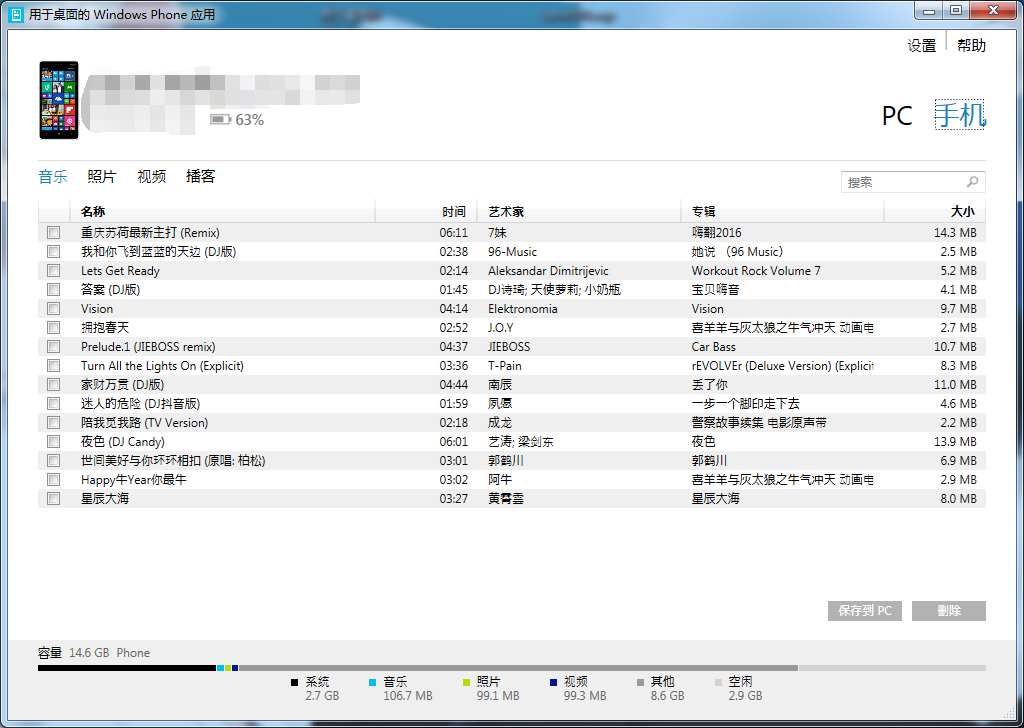
Task: Switch to the 照片 tab
Action: [x=101, y=177]
